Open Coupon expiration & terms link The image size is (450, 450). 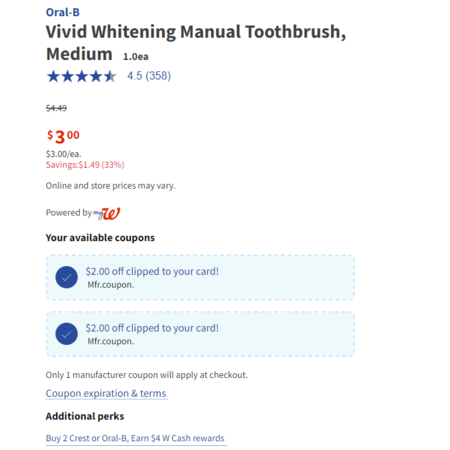(106, 393)
